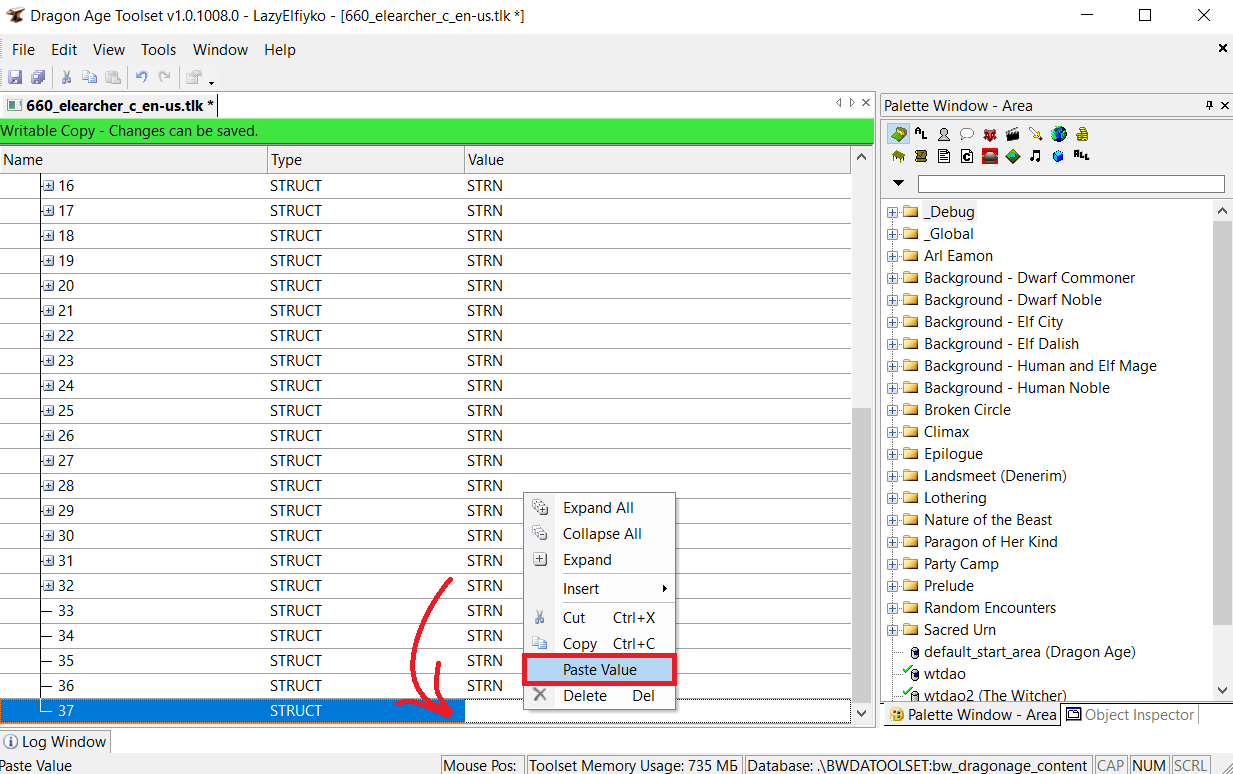Expand struct row 16
This screenshot has width=1233, height=774.
pos(48,186)
